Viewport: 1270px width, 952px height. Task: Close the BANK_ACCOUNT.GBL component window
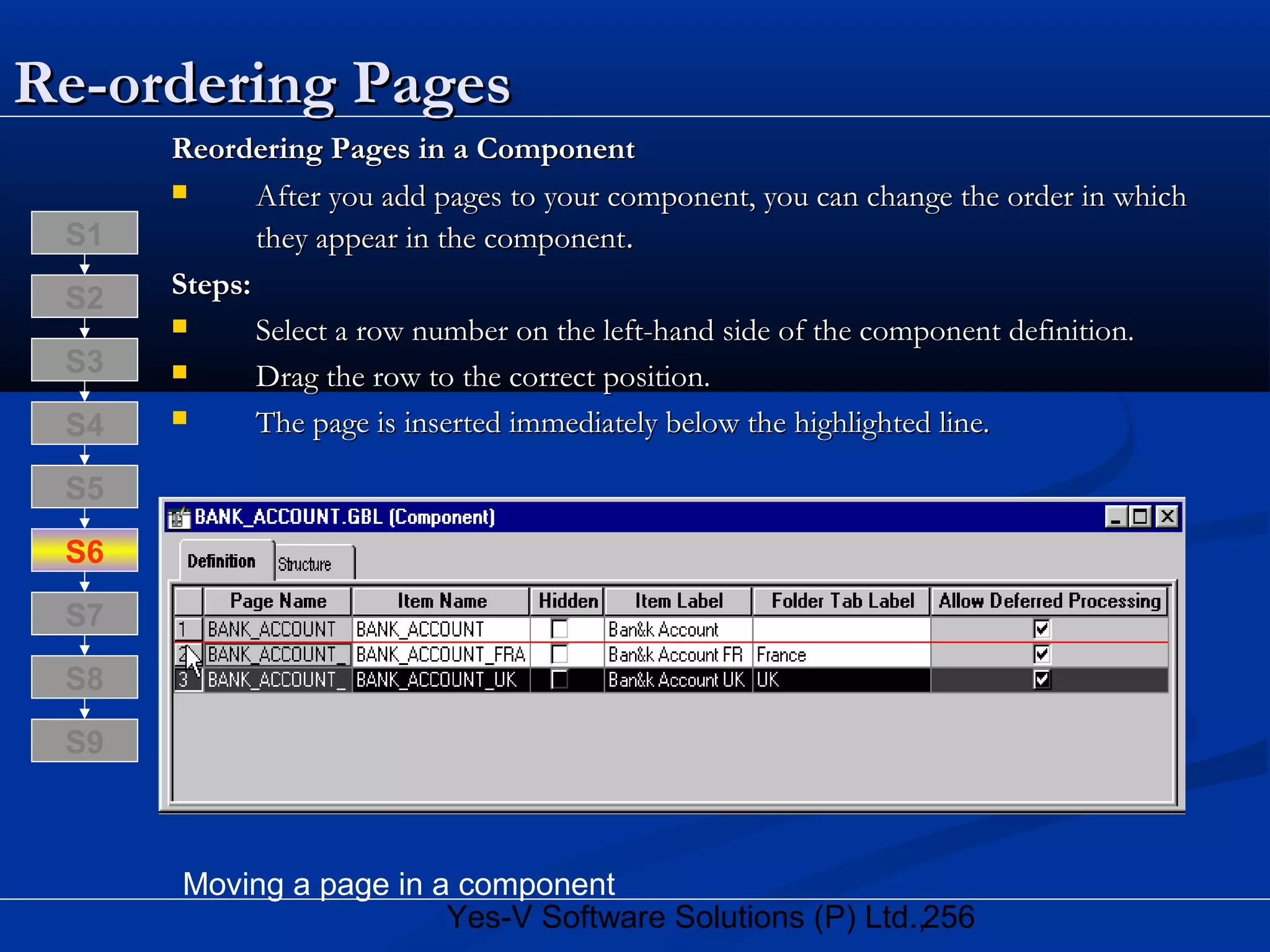click(1167, 516)
